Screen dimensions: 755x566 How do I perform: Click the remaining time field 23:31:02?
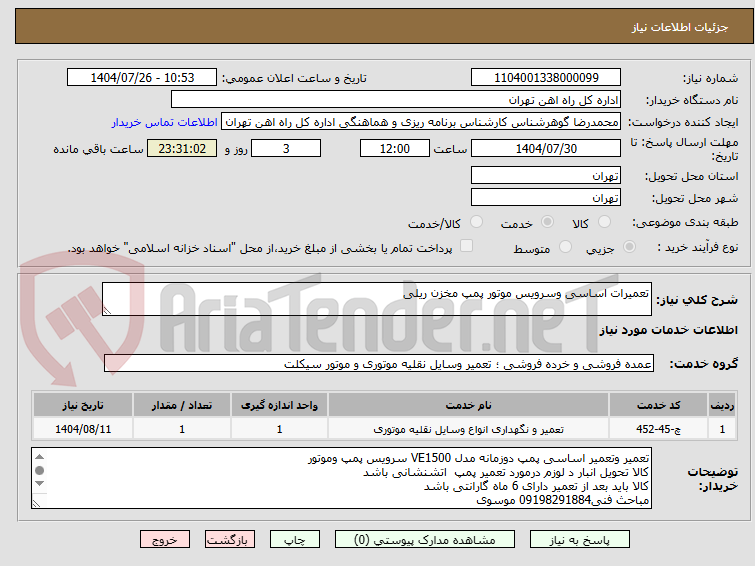[x=182, y=148]
